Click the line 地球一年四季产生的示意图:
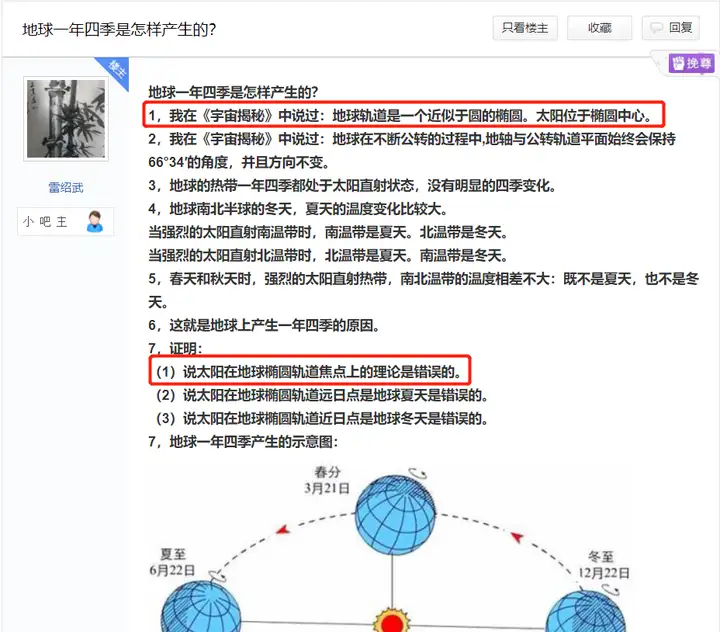Image resolution: width=720 pixels, height=632 pixels. 243,442
